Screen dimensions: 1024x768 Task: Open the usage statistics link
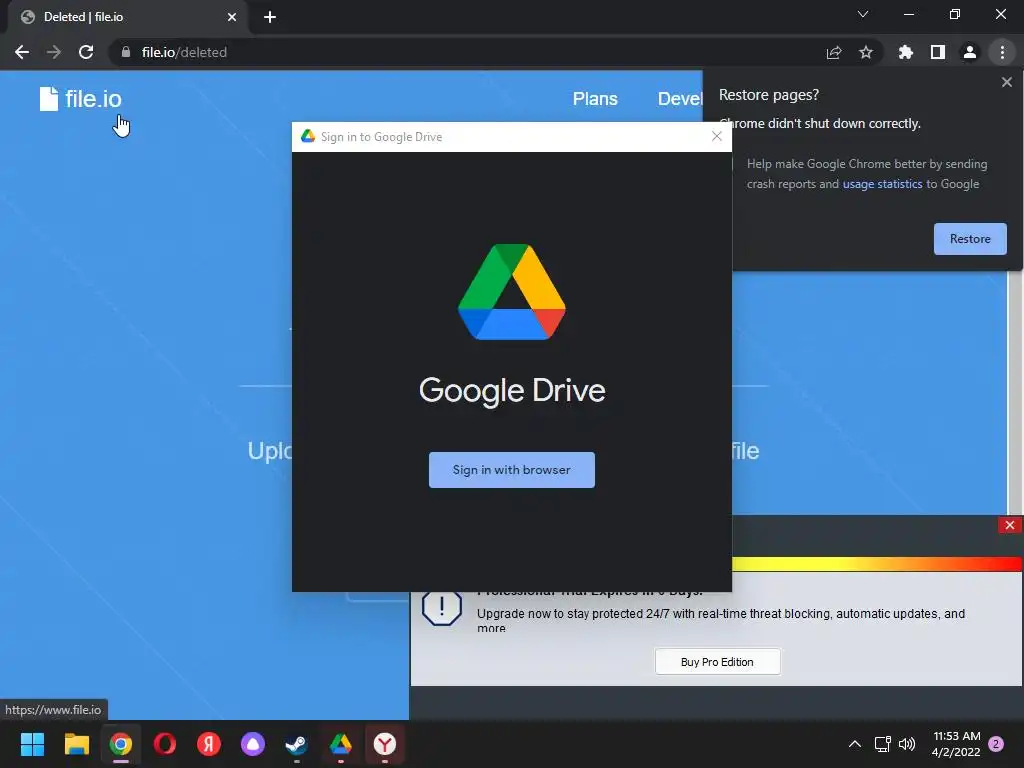pyautogui.click(x=882, y=184)
